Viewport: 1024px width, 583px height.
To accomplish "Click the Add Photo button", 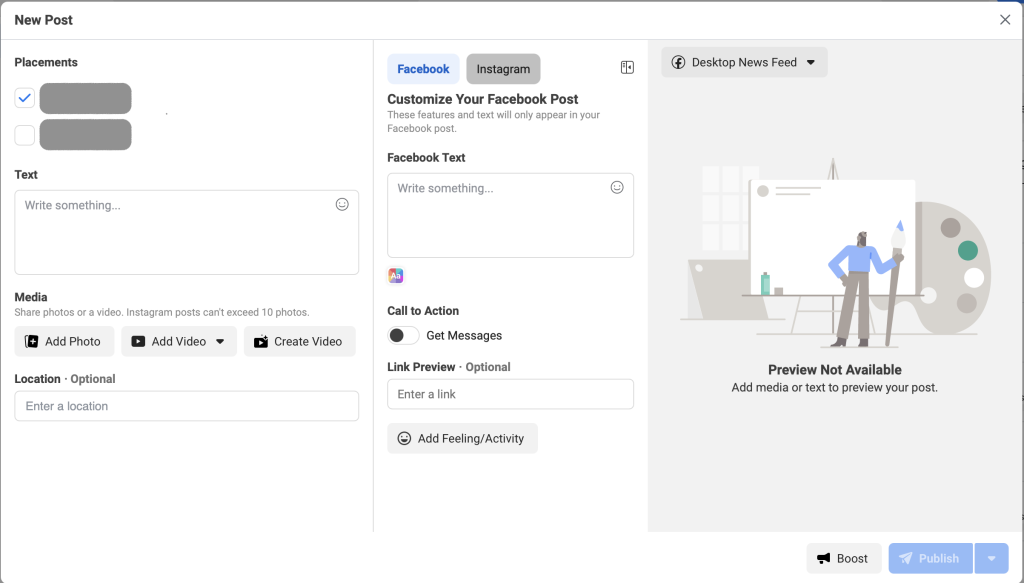I will pyautogui.click(x=64, y=341).
